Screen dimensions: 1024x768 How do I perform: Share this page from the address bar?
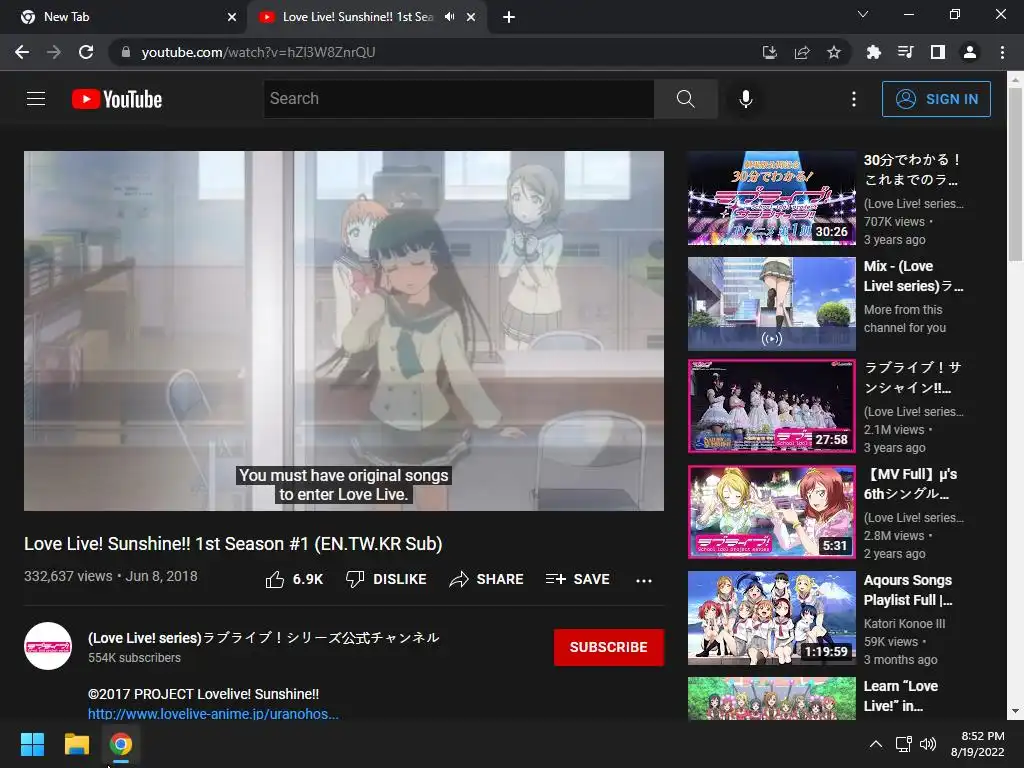pos(802,52)
